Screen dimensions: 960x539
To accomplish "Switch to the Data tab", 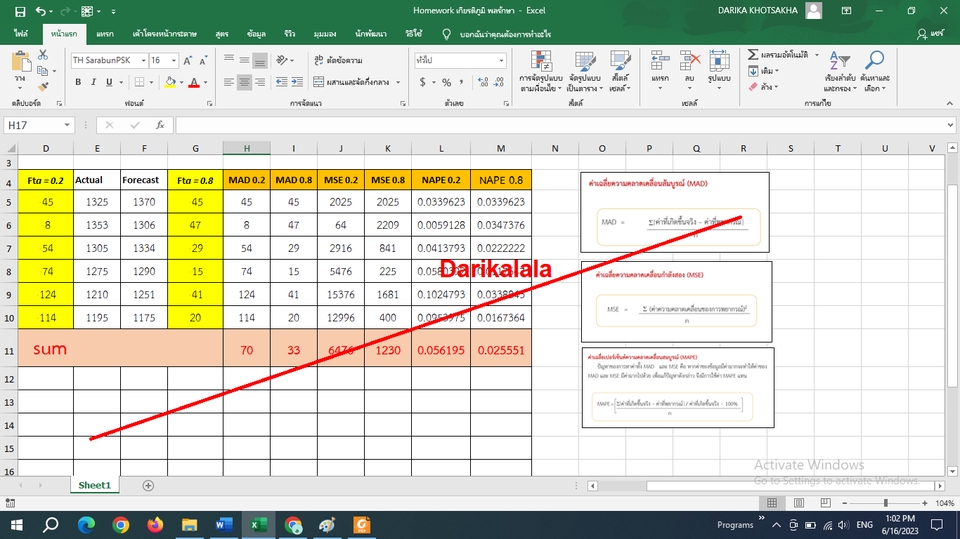I will click(256, 34).
